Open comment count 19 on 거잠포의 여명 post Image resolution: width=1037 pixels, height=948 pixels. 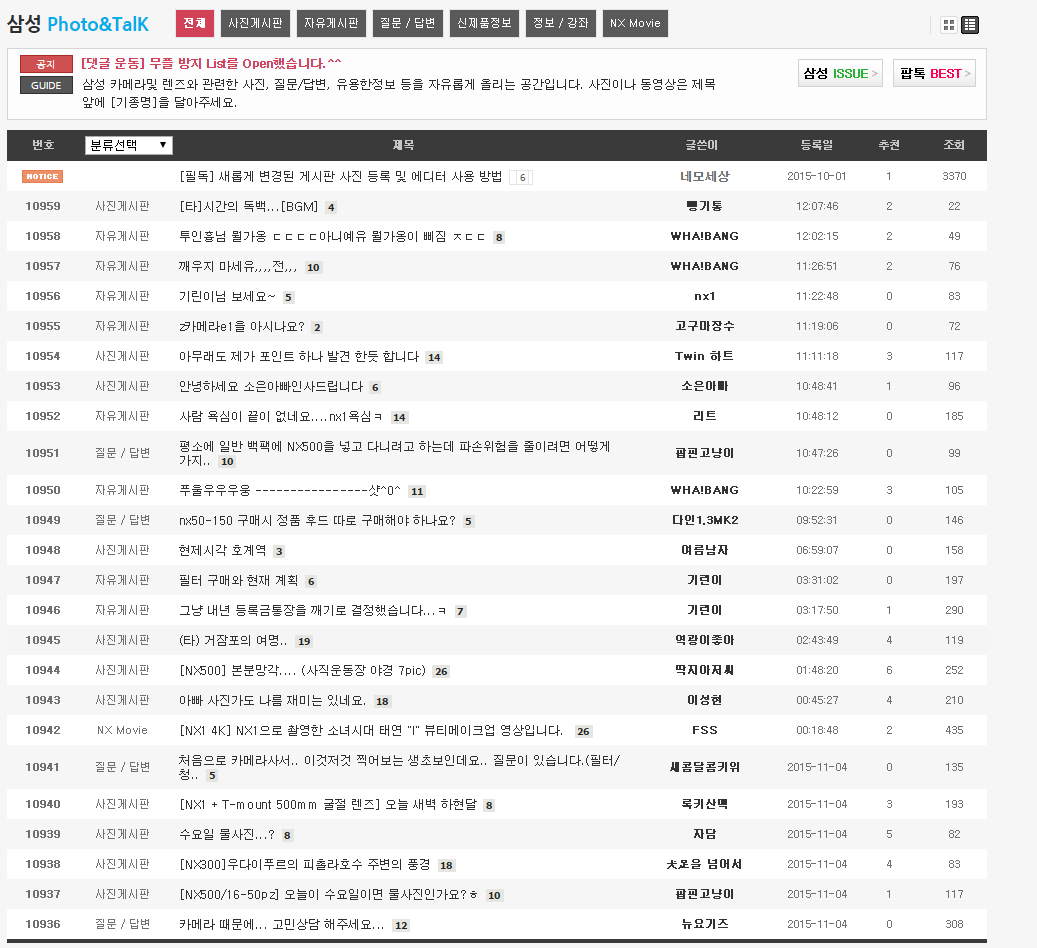point(304,641)
